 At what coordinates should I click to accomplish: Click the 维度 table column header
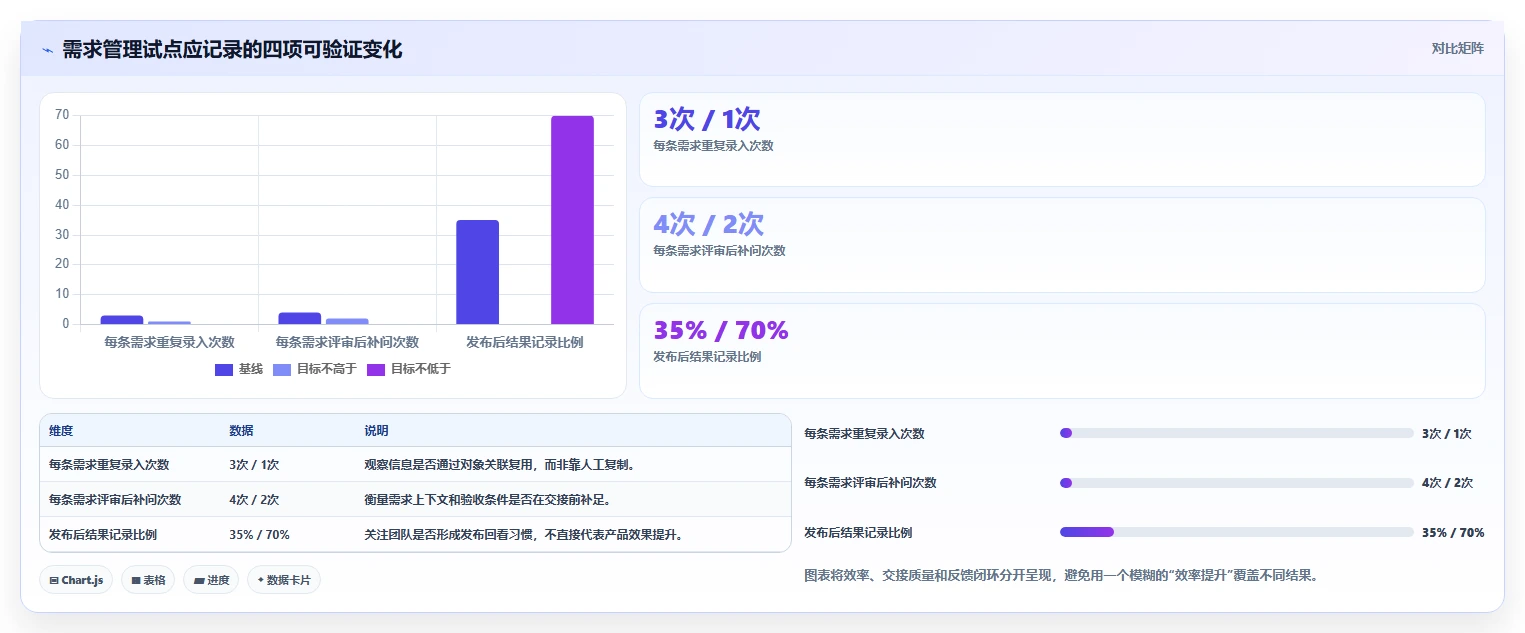pos(61,431)
